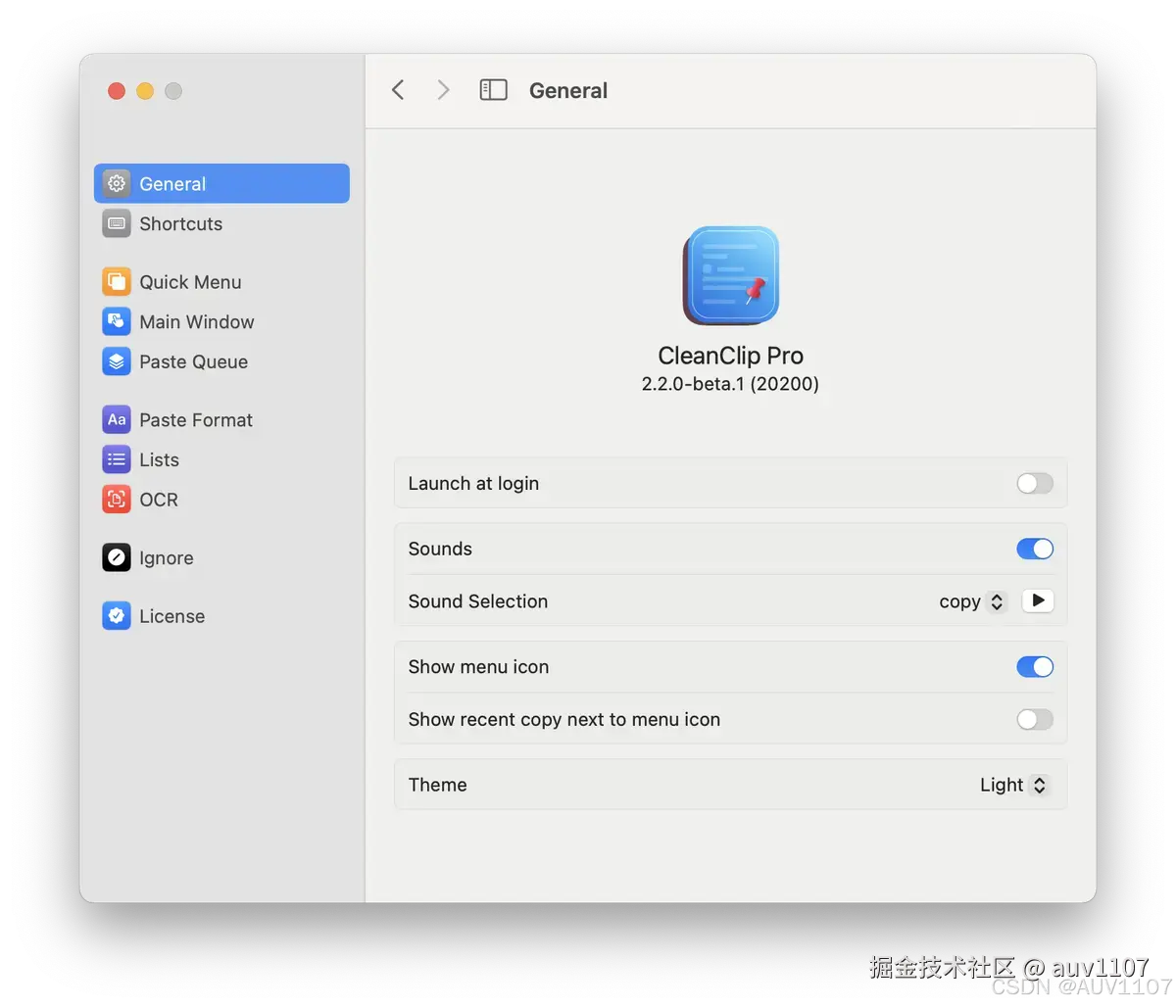Click the Paste Format Aa icon
This screenshot has width=1176, height=1008.
(117, 419)
